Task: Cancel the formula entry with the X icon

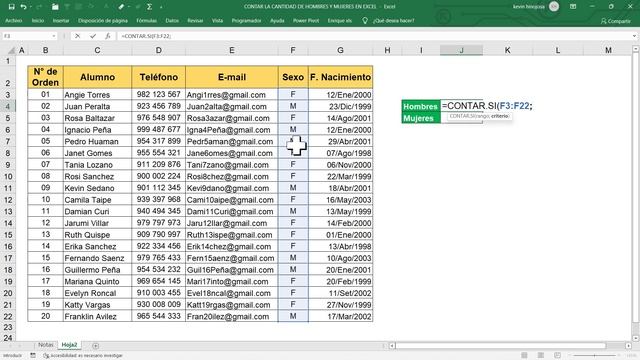Action: tap(78, 36)
